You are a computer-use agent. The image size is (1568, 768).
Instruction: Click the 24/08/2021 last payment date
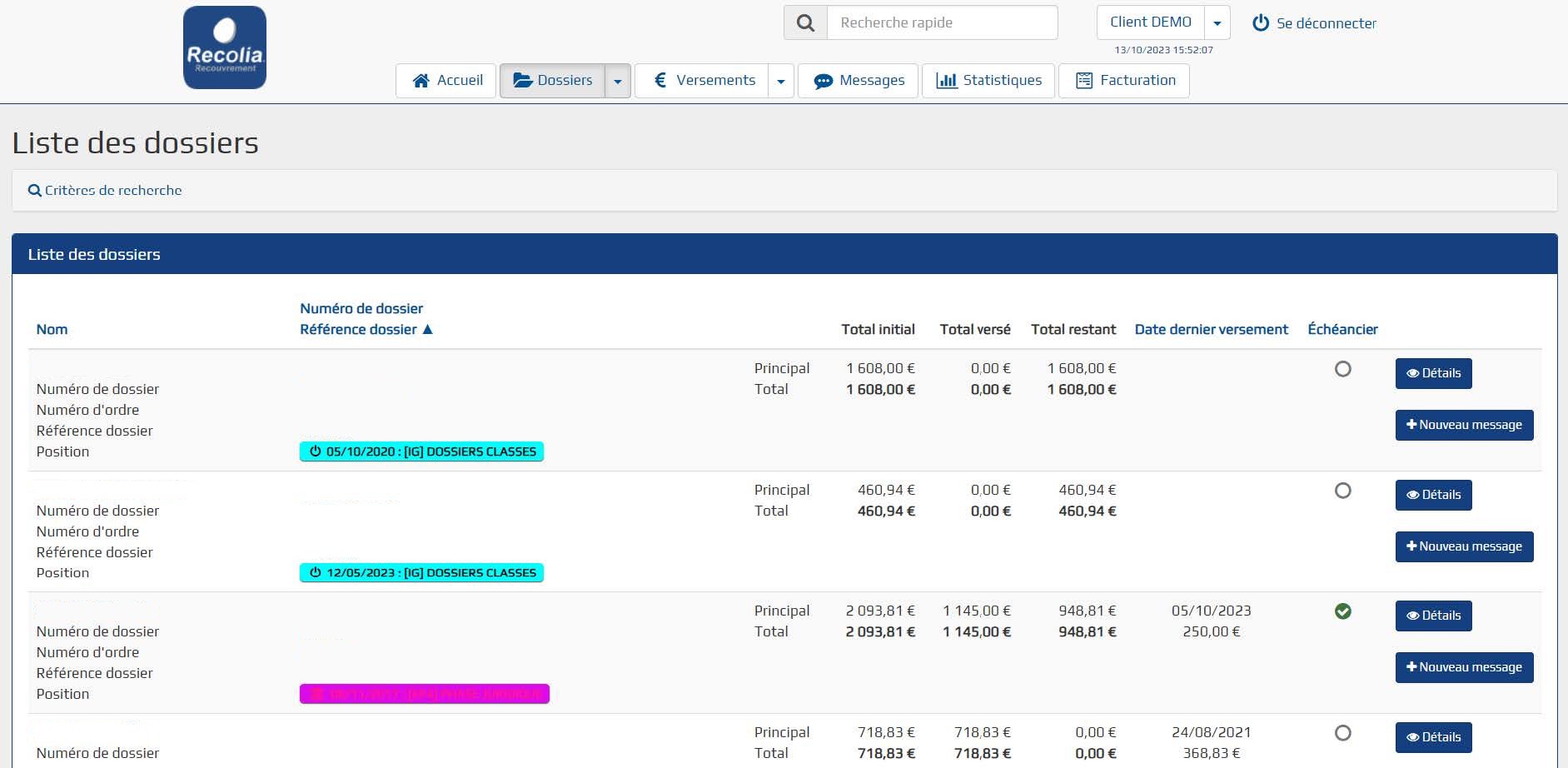coord(1211,732)
